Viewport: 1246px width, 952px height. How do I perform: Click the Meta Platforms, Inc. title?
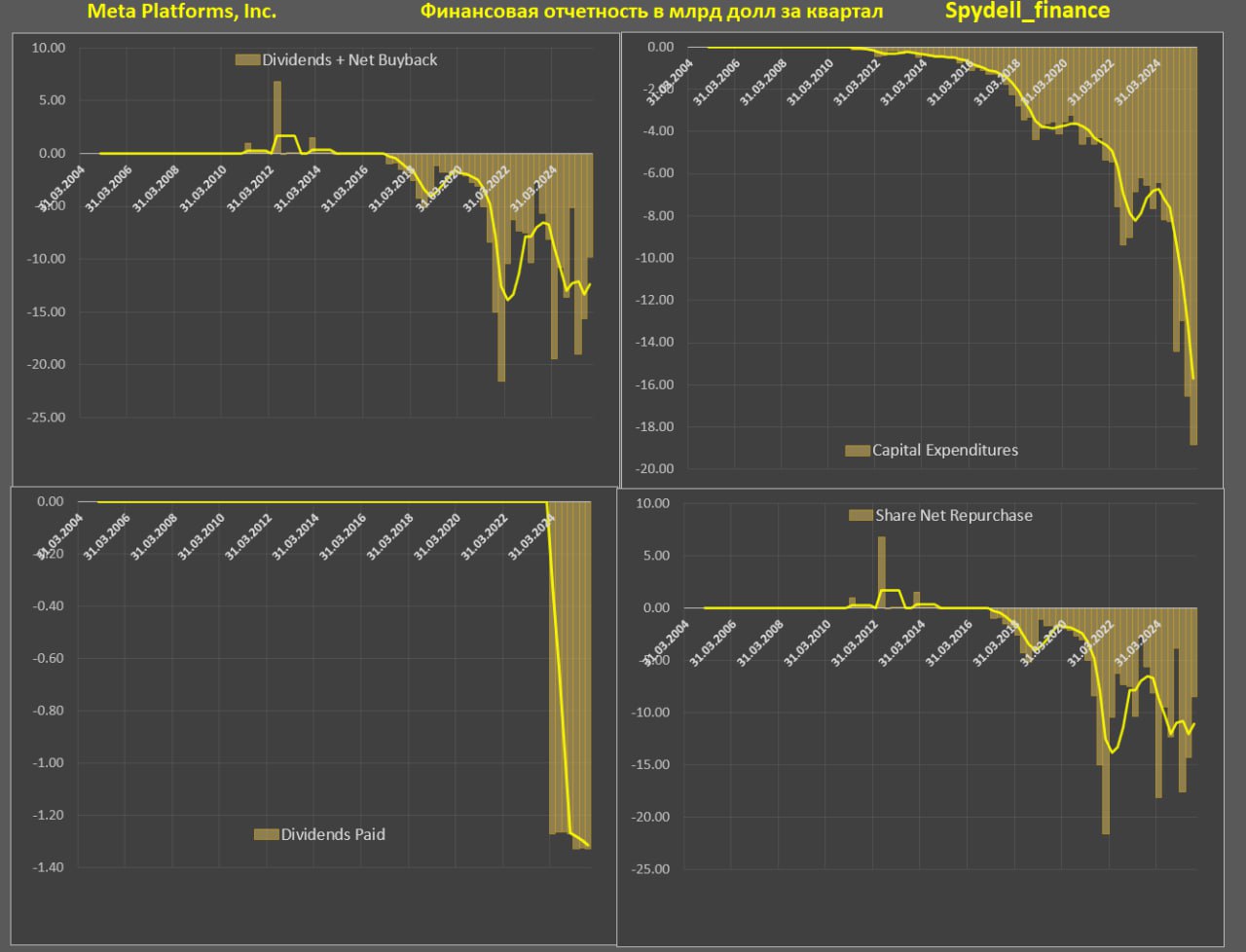coord(182,12)
